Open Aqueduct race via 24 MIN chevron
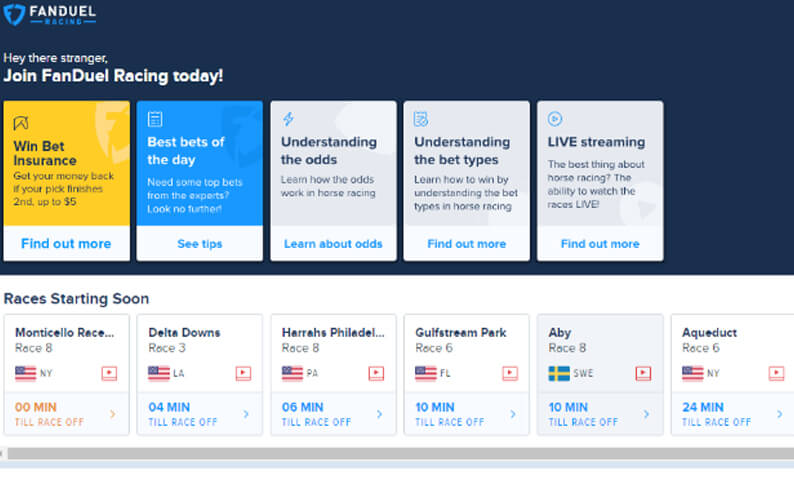The height and width of the screenshot is (484, 794). (x=780, y=414)
